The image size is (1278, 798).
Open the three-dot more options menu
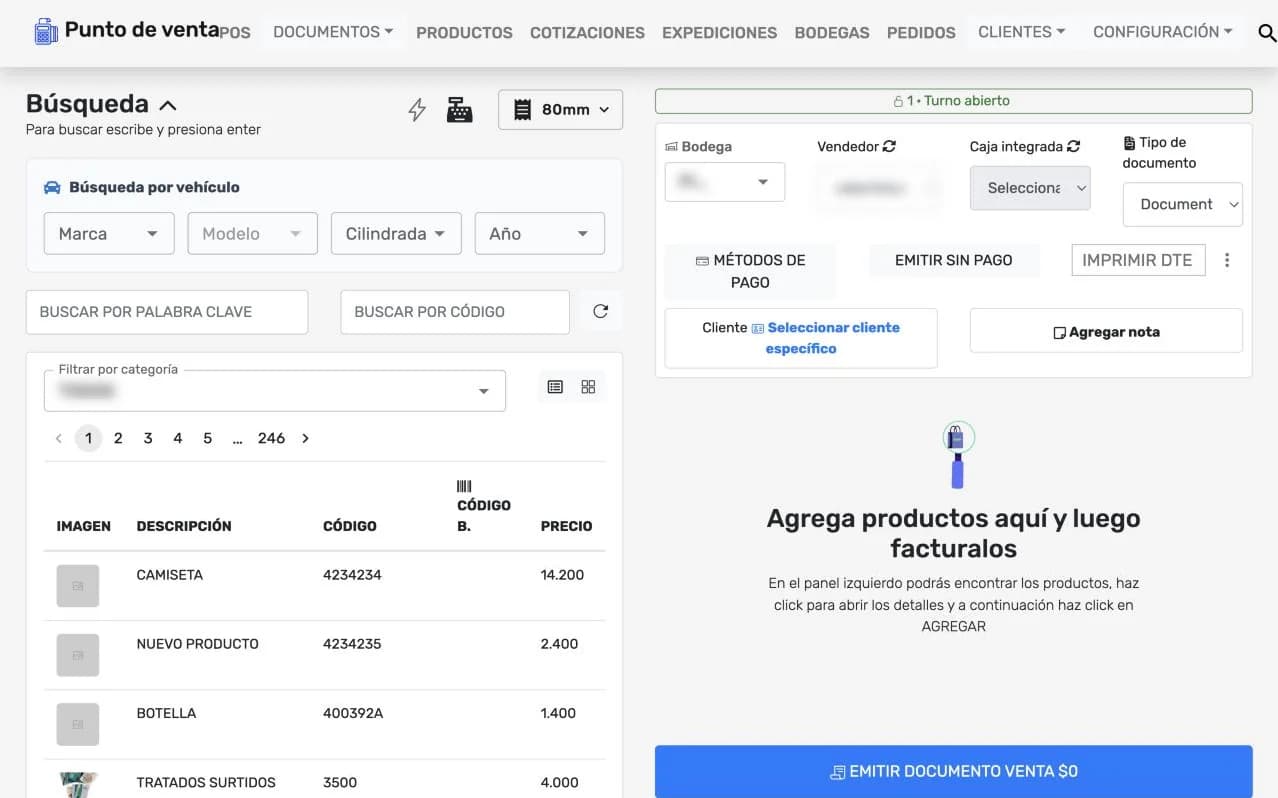click(x=1227, y=260)
